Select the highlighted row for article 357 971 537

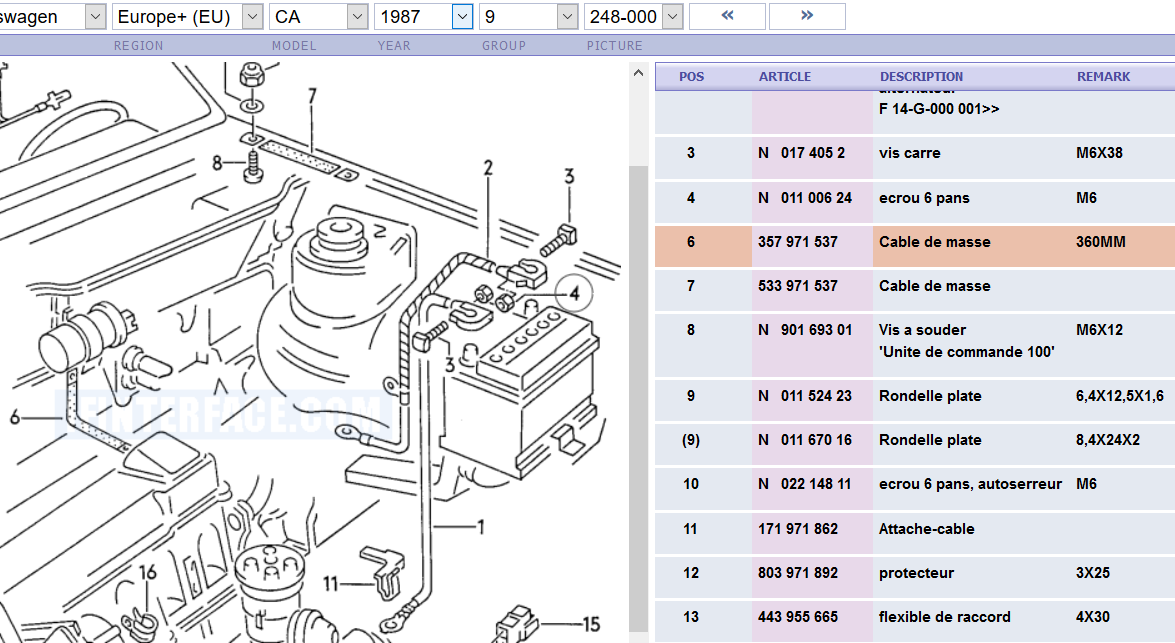[914, 242]
